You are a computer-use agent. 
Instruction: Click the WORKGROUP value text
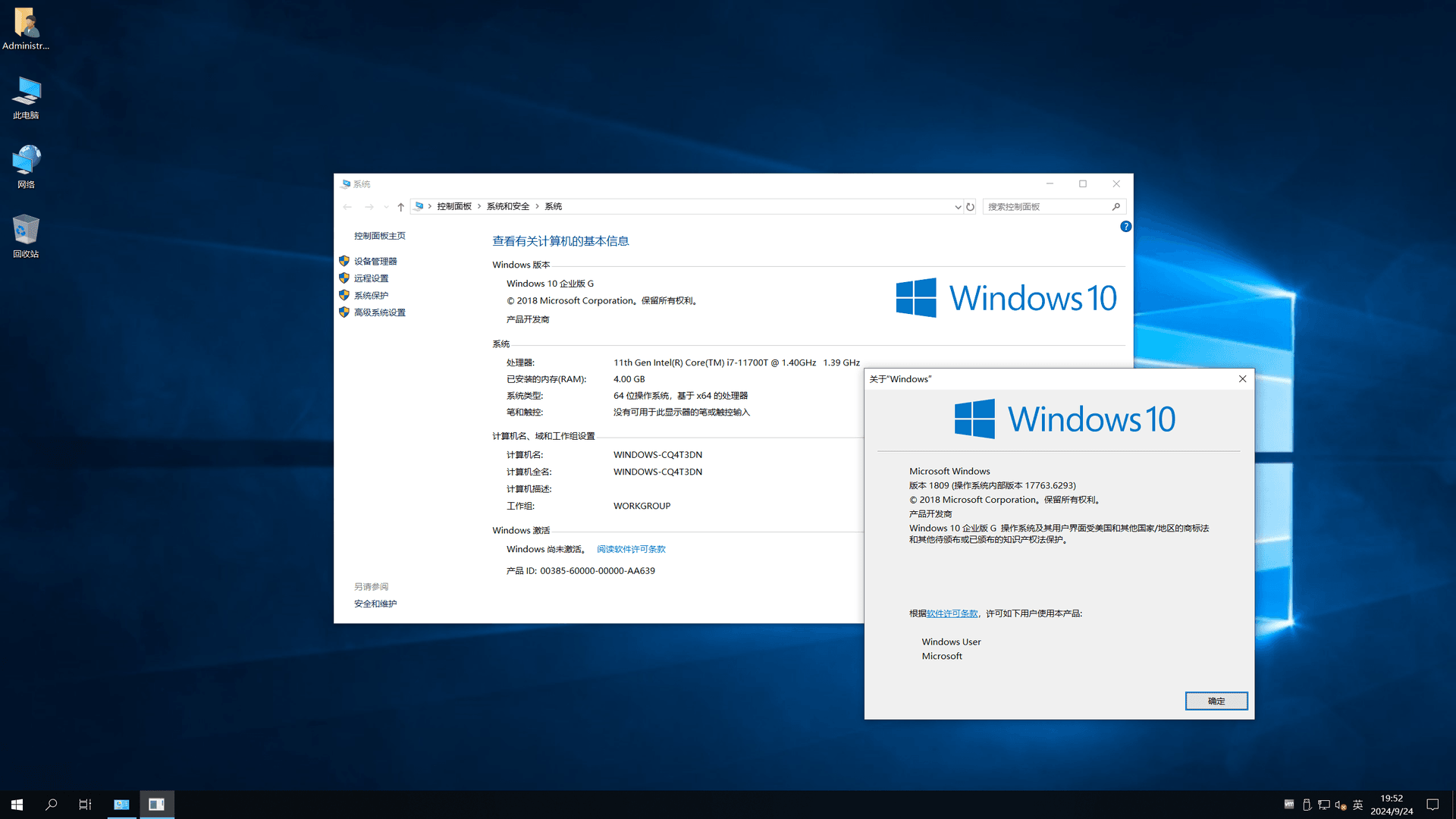(x=642, y=506)
